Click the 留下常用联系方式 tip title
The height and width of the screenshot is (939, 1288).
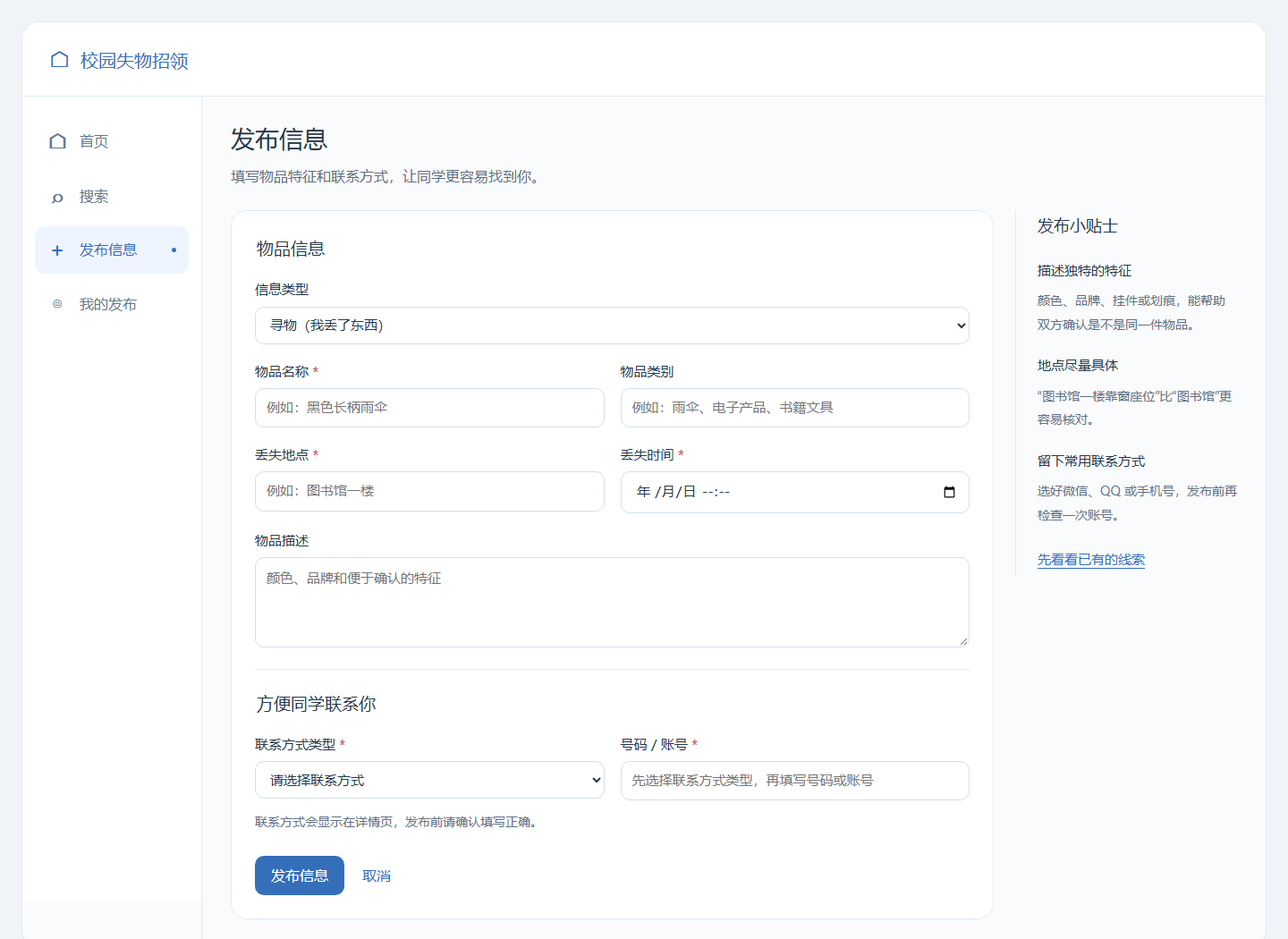(1091, 461)
